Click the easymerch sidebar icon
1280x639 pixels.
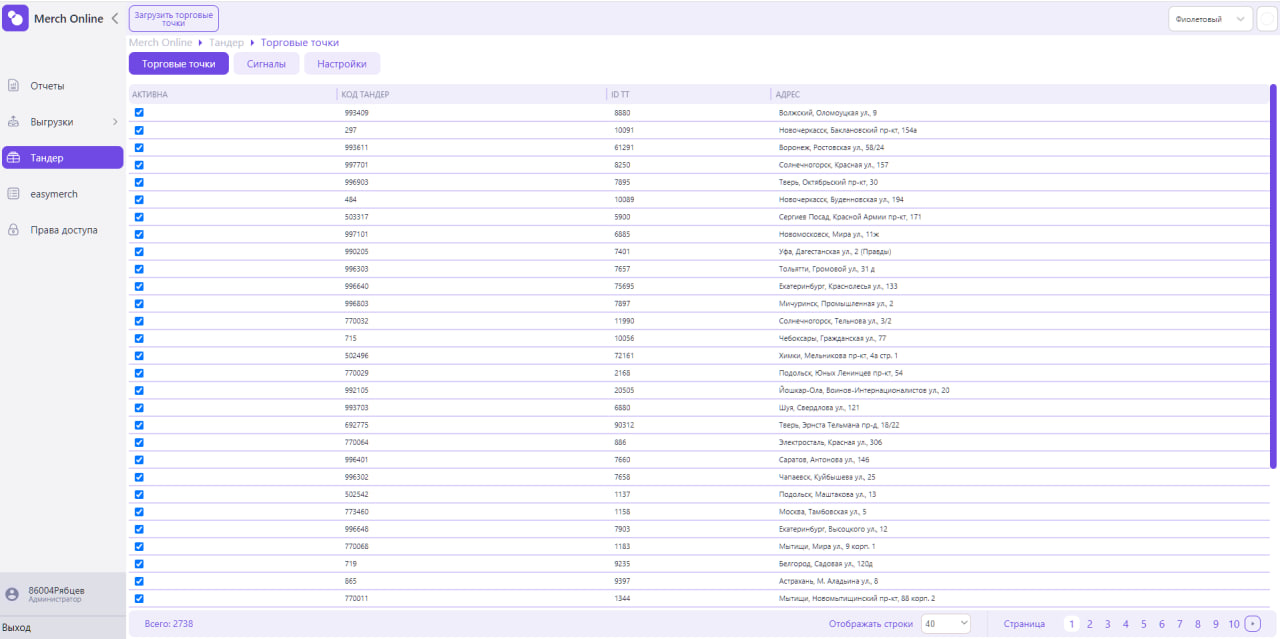click(x=14, y=194)
